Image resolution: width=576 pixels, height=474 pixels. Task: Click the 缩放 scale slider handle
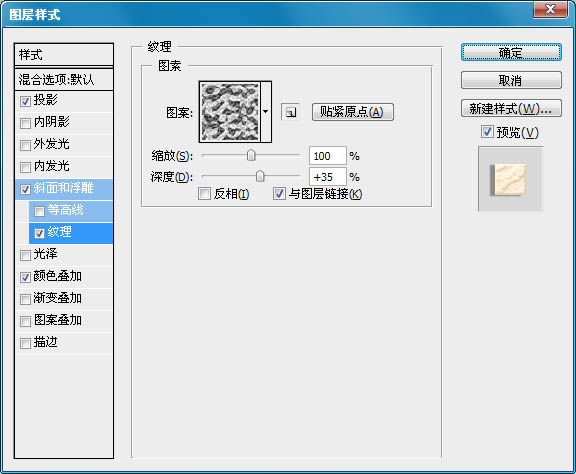pyautogui.click(x=251, y=155)
